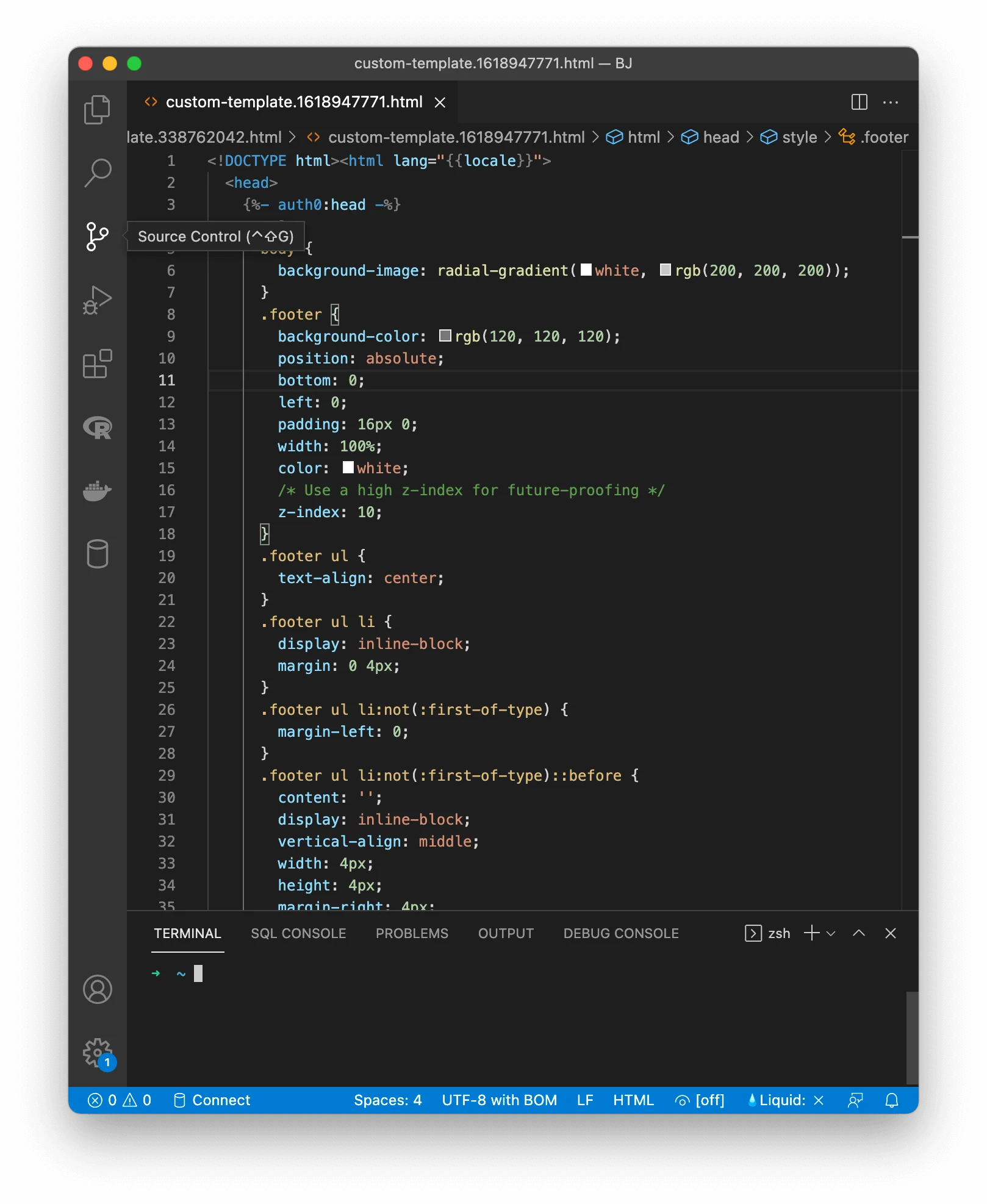Click the terminal scrollbar
This screenshot has height=1204, width=987.
pos(911,1037)
